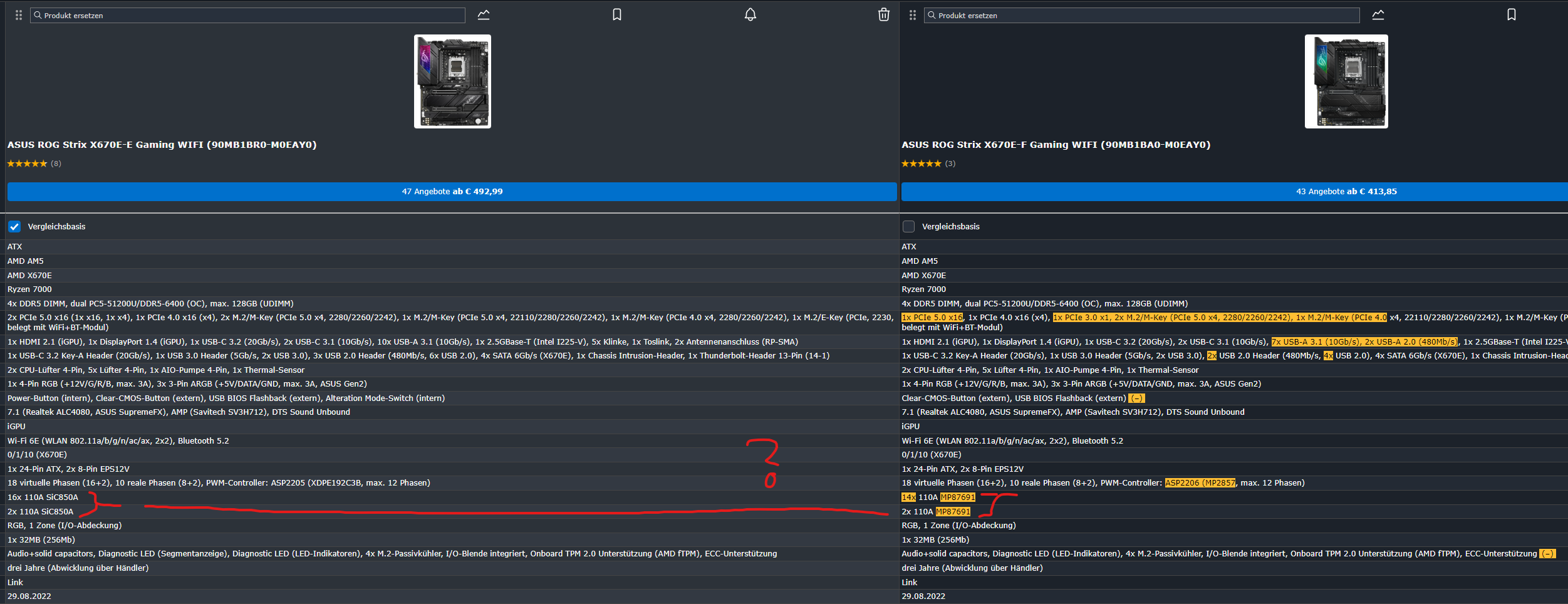Click Link row in X670E-F column
1568x604 pixels.
(x=909, y=582)
